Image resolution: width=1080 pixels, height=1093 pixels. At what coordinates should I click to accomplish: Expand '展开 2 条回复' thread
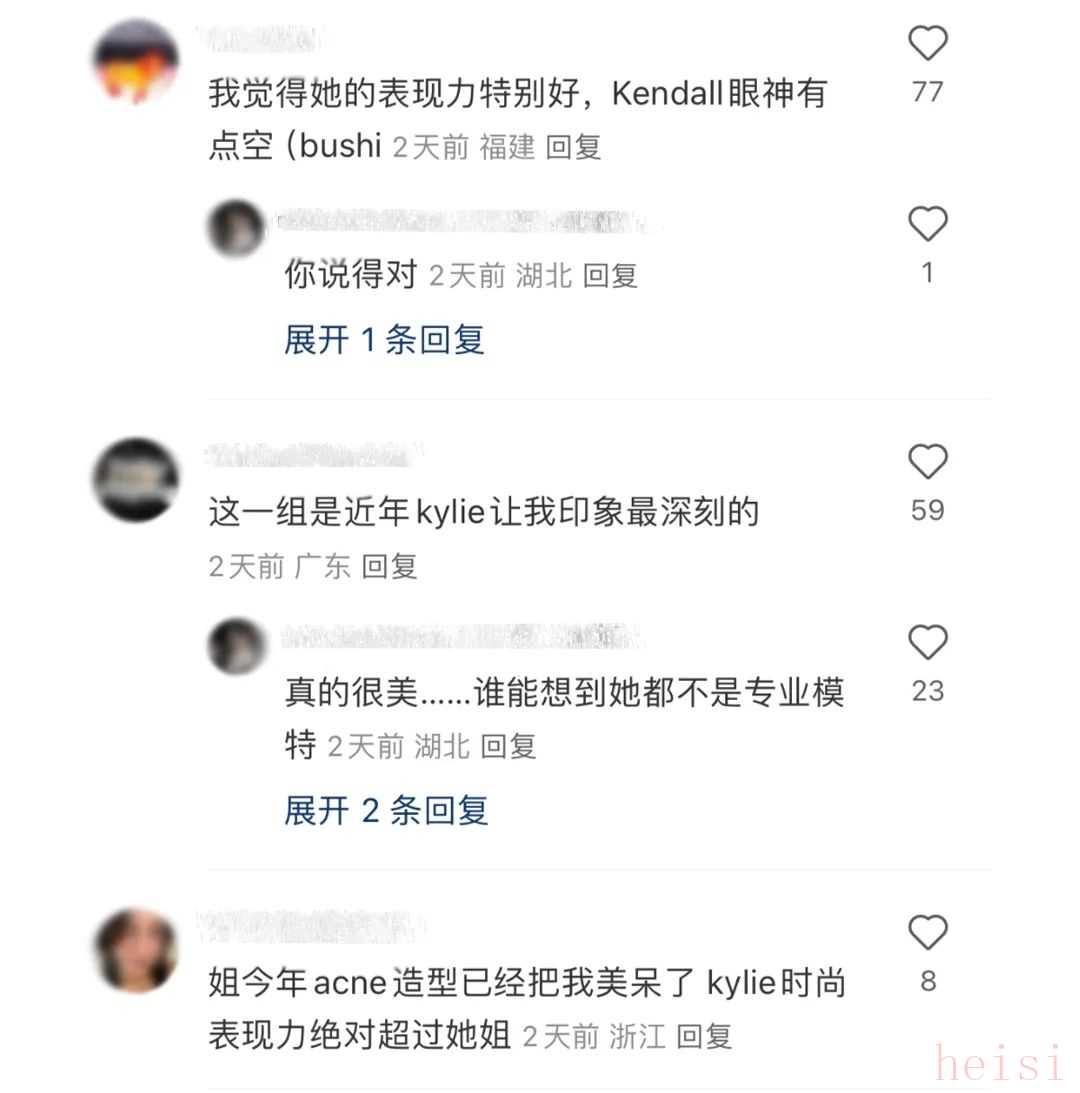coord(386,811)
